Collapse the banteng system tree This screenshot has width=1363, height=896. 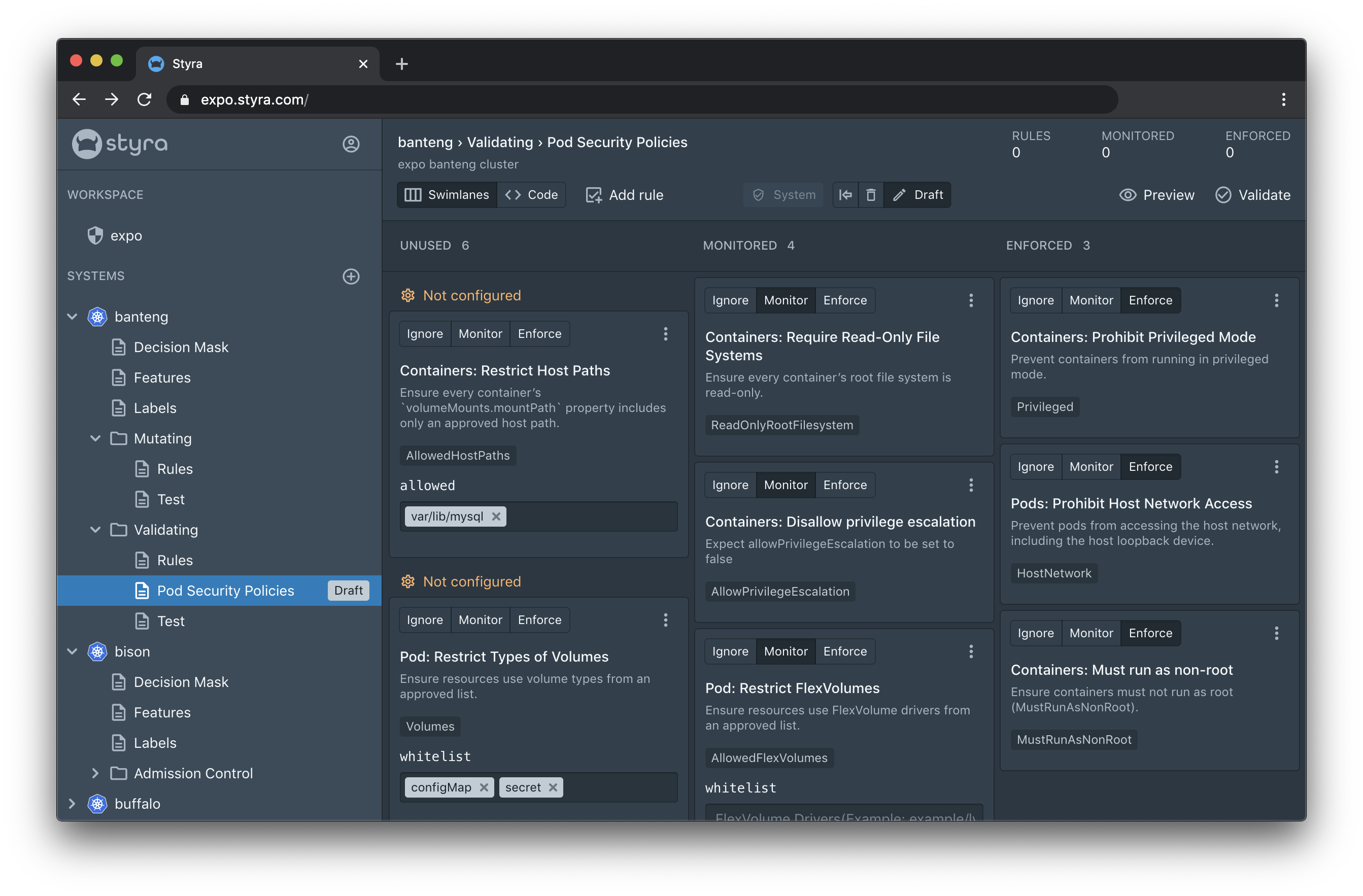click(x=72, y=317)
